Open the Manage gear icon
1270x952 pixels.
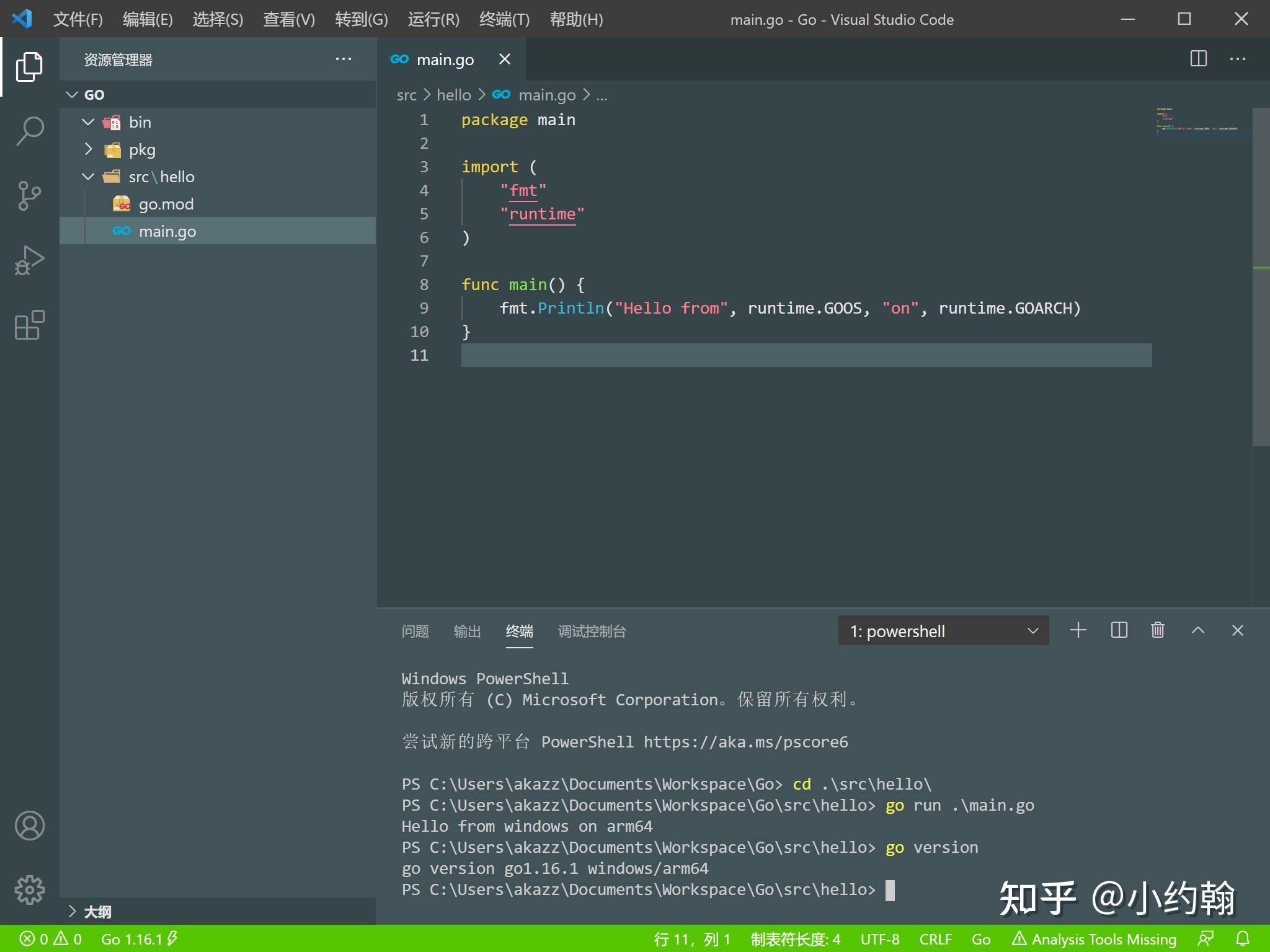[x=29, y=891]
